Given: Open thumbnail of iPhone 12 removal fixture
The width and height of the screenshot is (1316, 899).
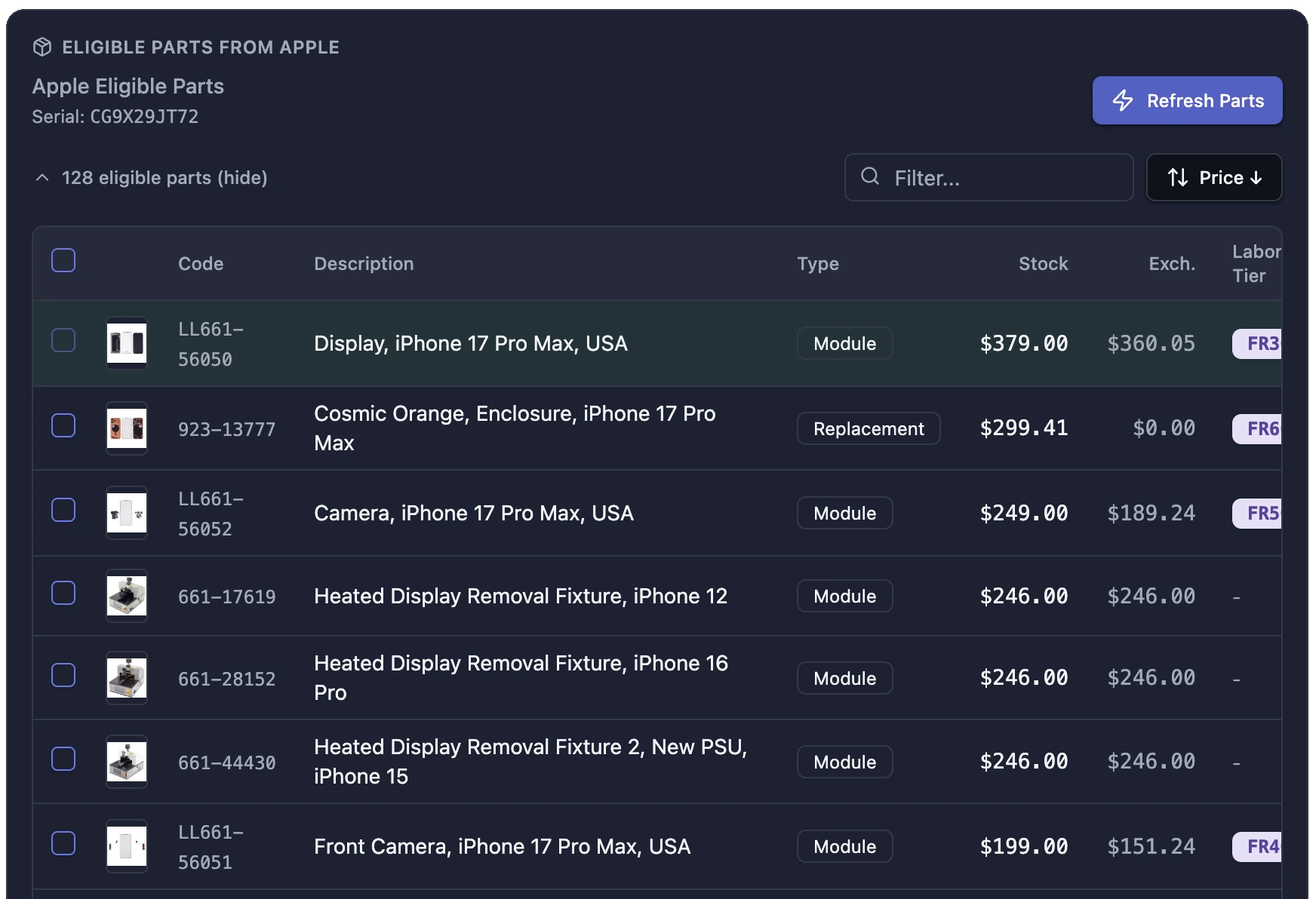Looking at the screenshot, I should click(127, 596).
